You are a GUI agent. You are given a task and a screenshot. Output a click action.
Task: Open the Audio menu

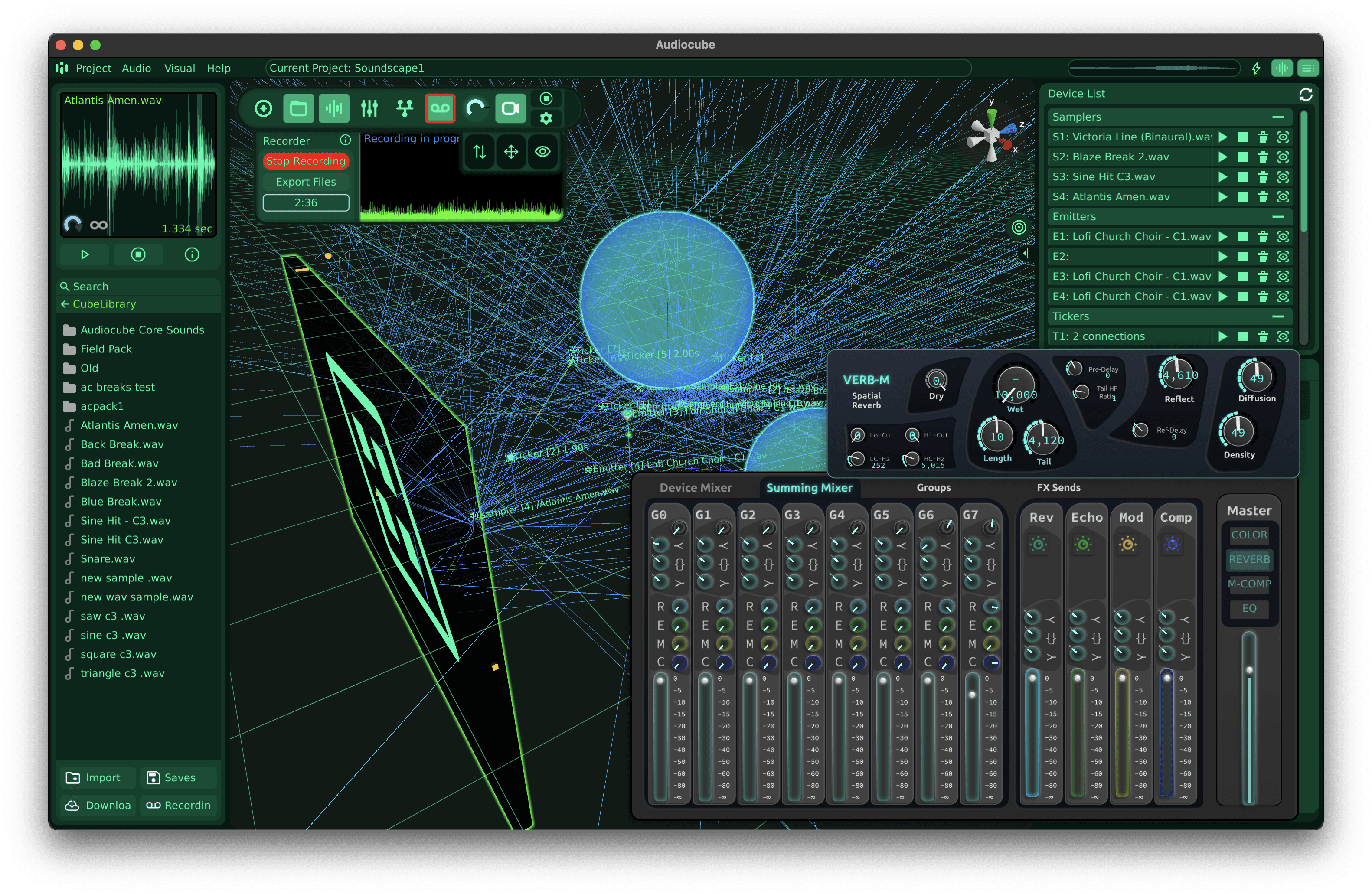(137, 68)
